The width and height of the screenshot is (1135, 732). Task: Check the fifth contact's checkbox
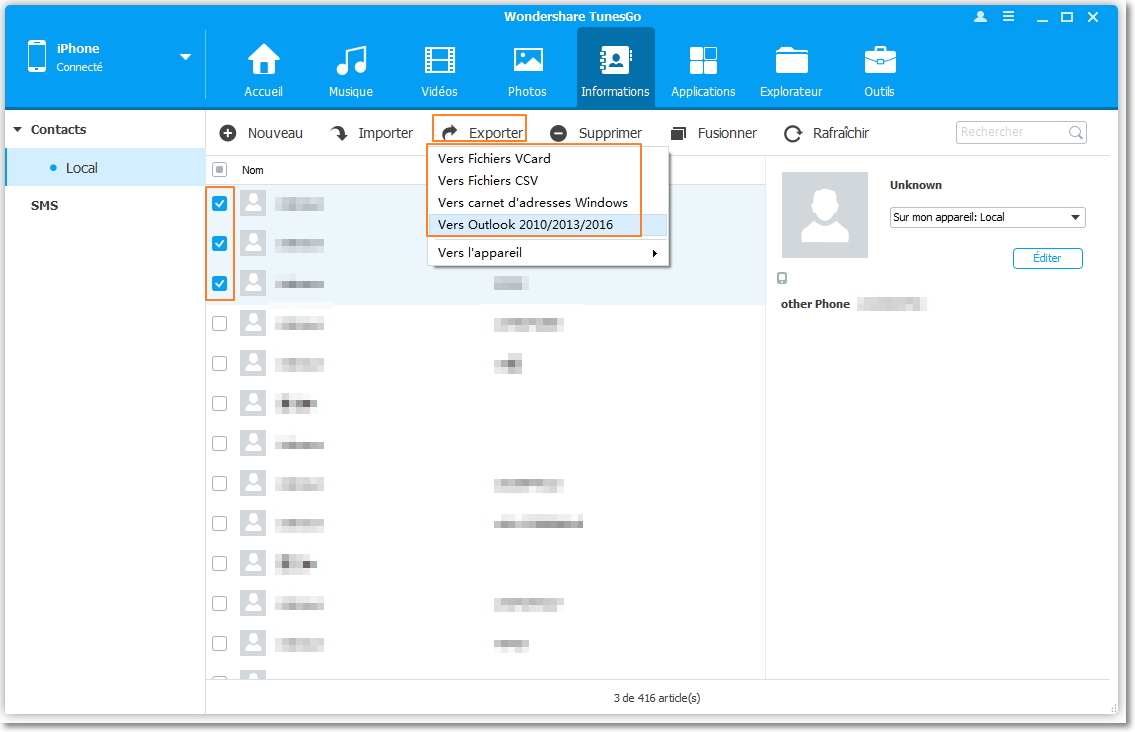[219, 363]
